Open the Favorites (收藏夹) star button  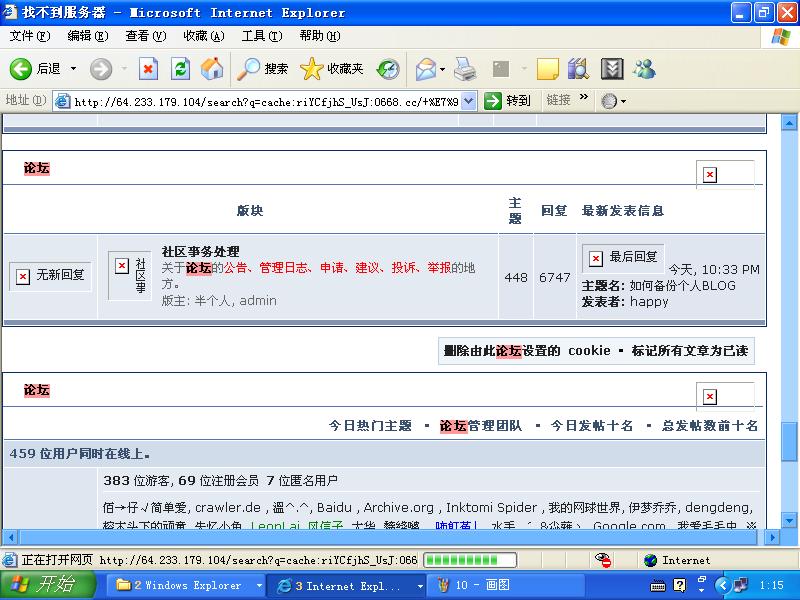[x=332, y=69]
